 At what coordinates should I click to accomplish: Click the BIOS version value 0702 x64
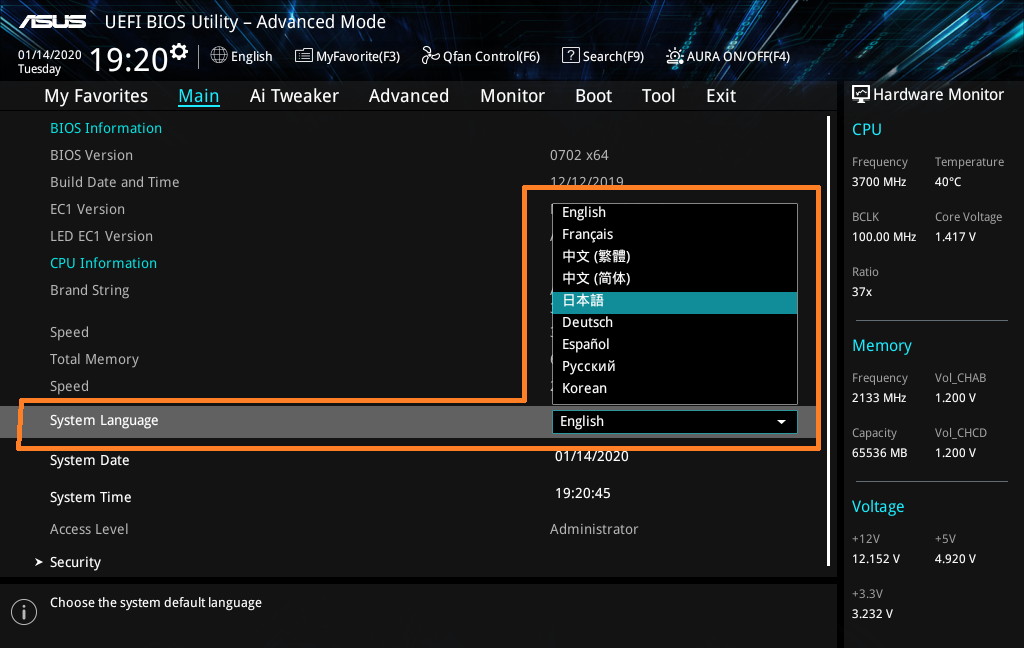(x=579, y=155)
